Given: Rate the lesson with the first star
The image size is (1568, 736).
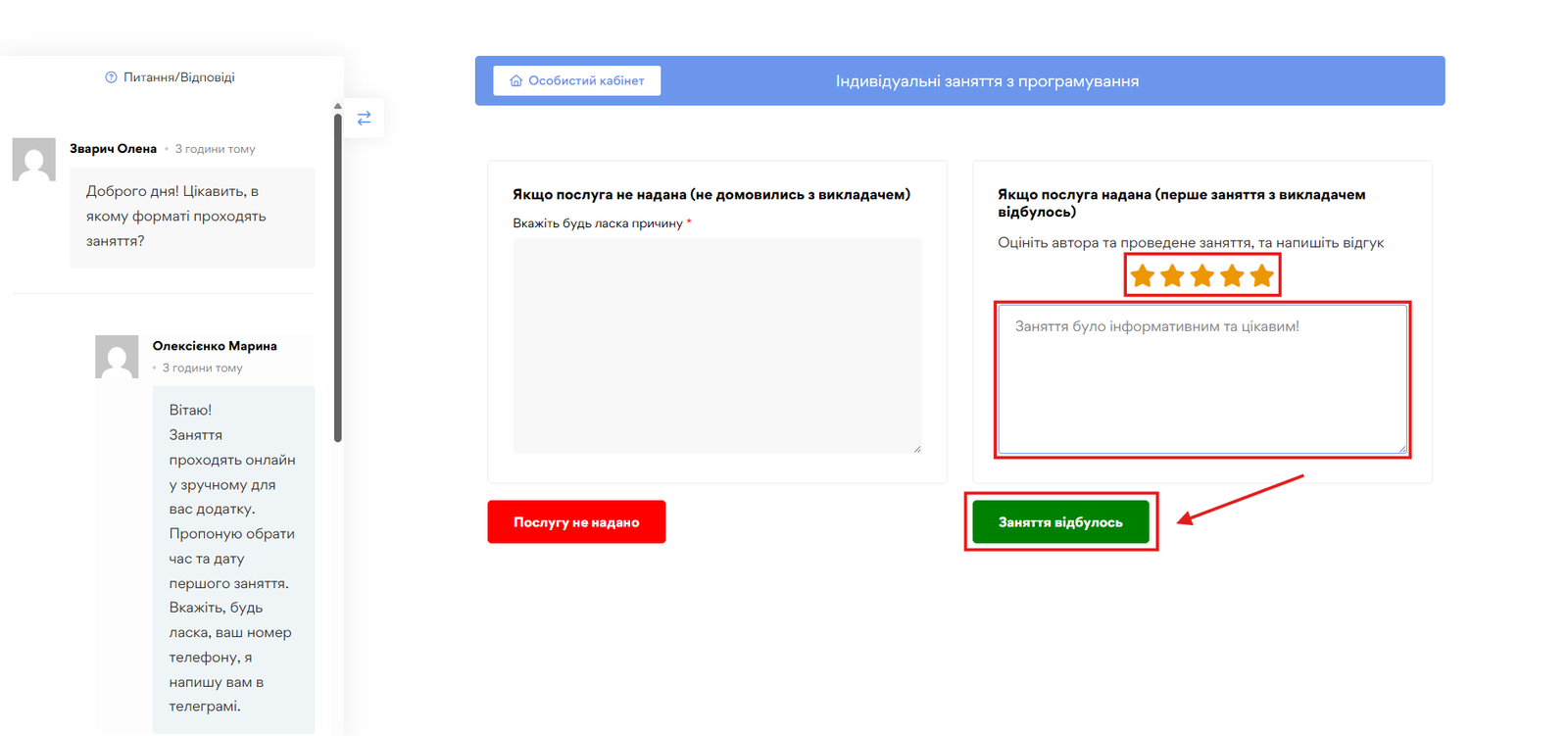Looking at the screenshot, I should pyautogui.click(x=1142, y=276).
